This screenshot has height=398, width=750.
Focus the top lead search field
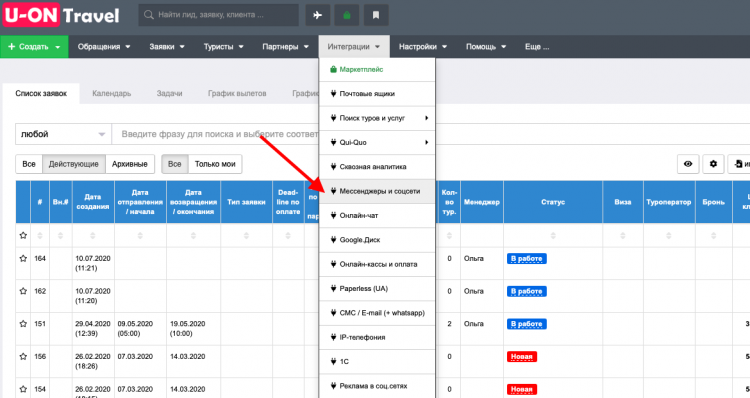pyautogui.click(x=219, y=15)
